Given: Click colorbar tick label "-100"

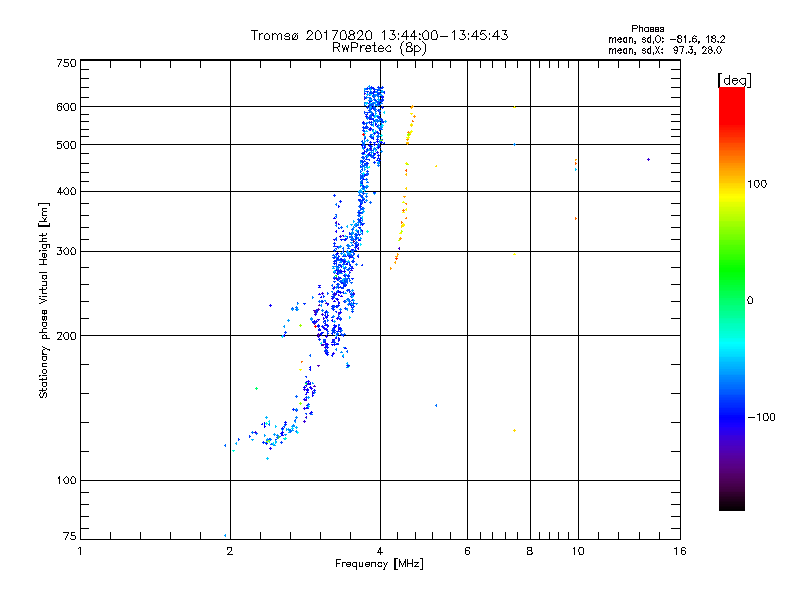Looking at the screenshot, I should click(x=761, y=417).
